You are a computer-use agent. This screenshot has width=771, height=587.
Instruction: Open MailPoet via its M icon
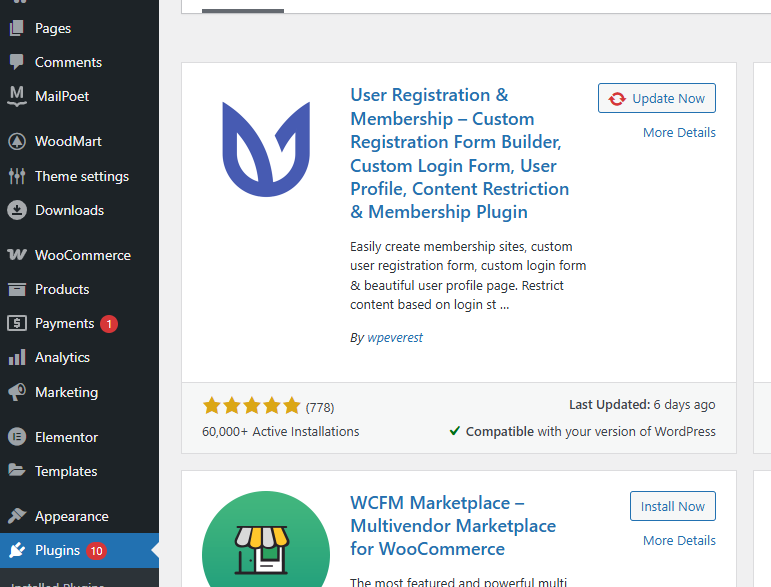click(16, 96)
